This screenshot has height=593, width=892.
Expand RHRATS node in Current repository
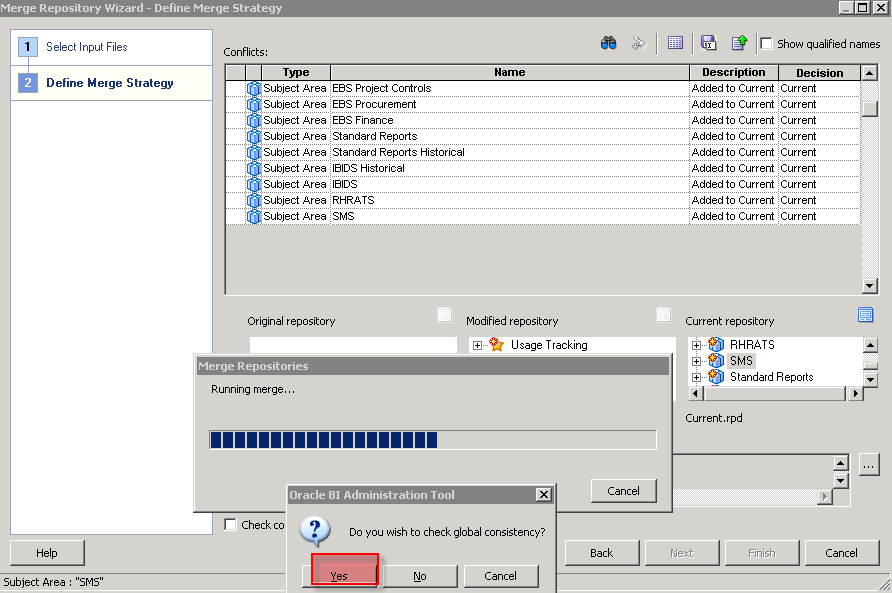point(696,345)
